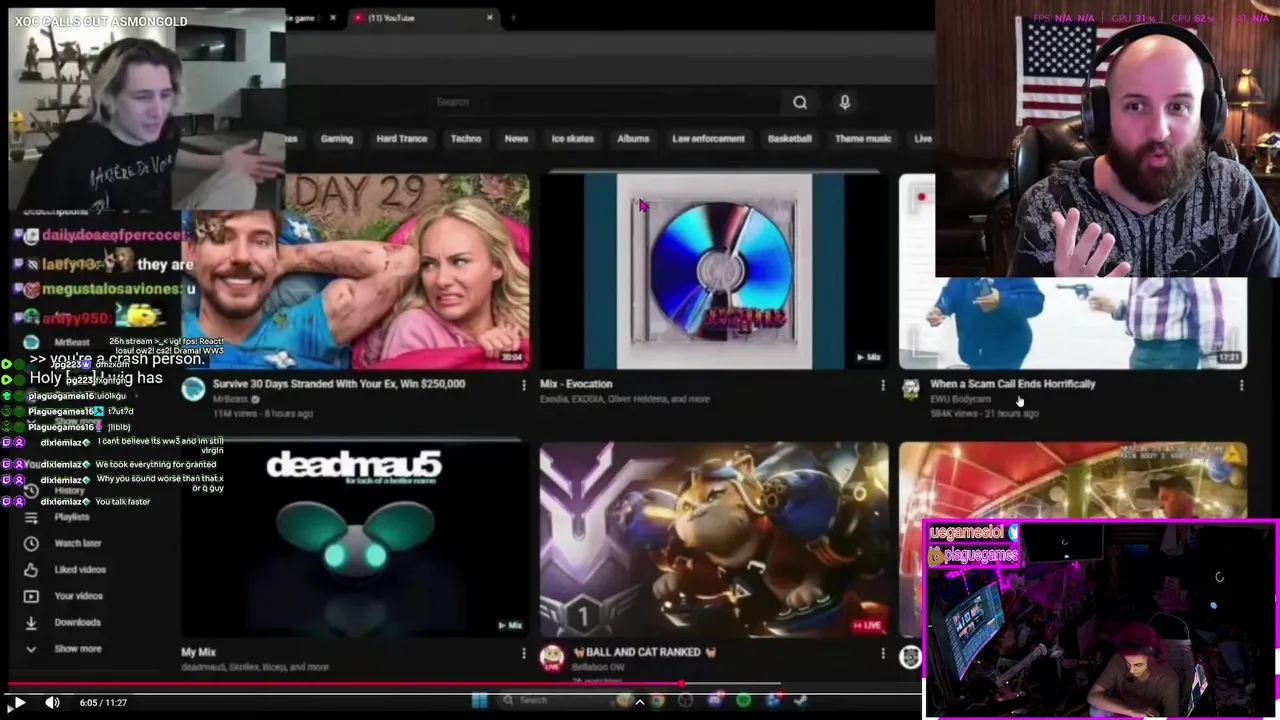Click the Playlists list icon in the sidebar

point(31,517)
